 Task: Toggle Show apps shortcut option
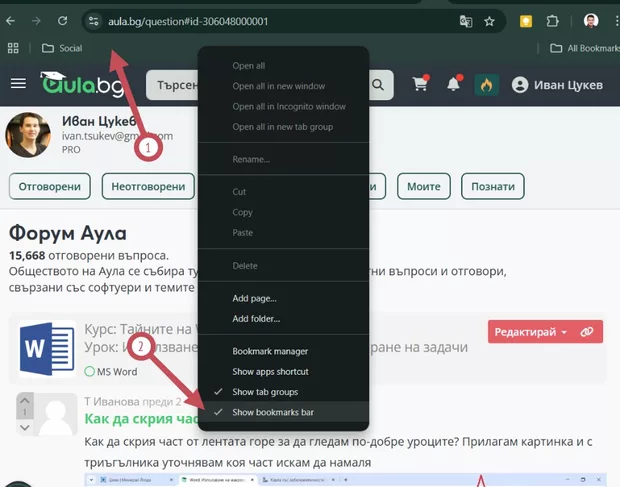pos(283,372)
